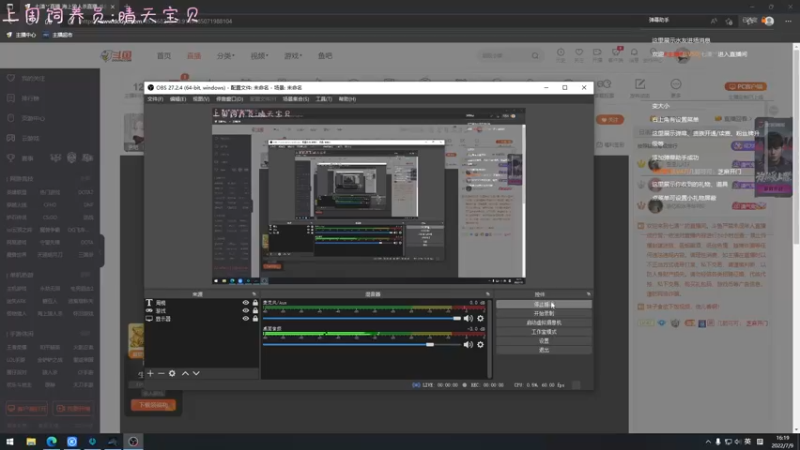Open the 编辑(E) menu in OBS
Screen dimensions: 800x450
pos(178,99)
